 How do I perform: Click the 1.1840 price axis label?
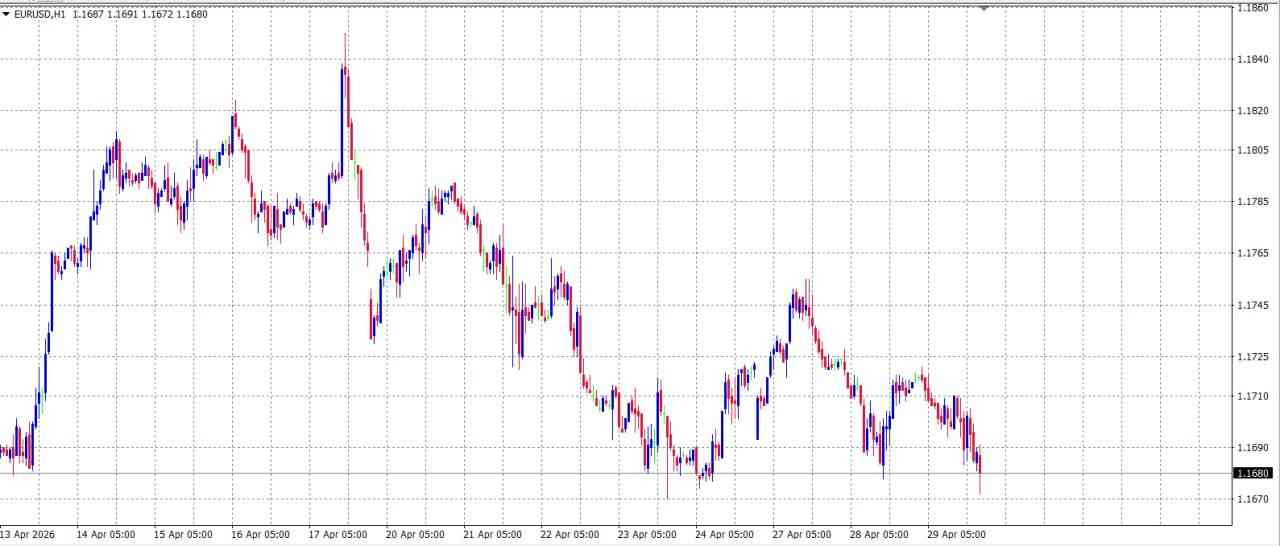[x=1252, y=59]
